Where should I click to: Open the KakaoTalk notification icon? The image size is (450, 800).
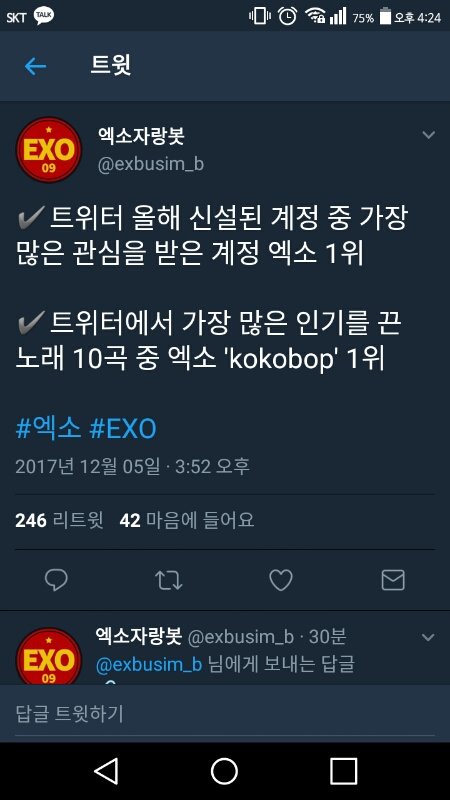tap(44, 16)
